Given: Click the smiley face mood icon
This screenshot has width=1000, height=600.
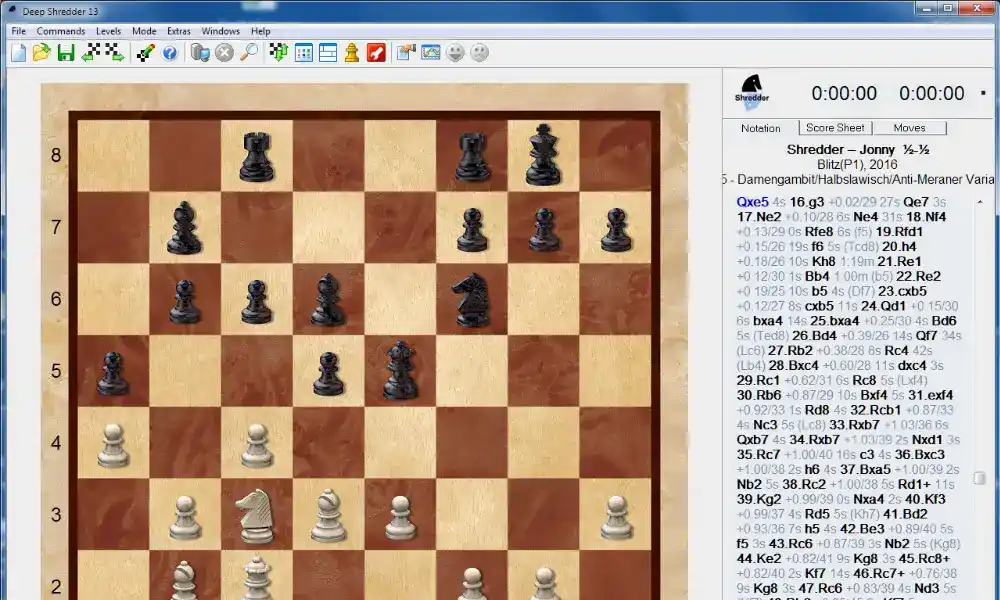Looking at the screenshot, I should tap(455, 53).
